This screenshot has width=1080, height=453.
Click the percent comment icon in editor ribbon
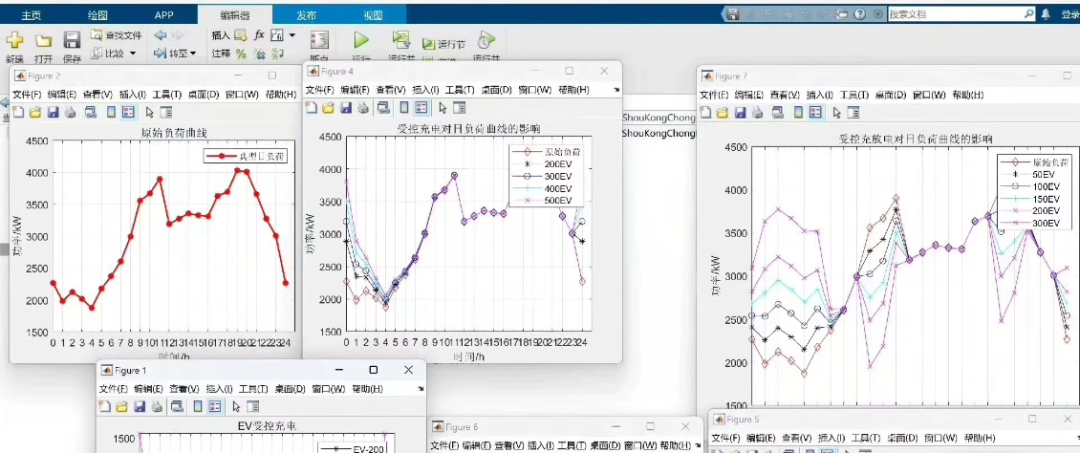pos(241,53)
